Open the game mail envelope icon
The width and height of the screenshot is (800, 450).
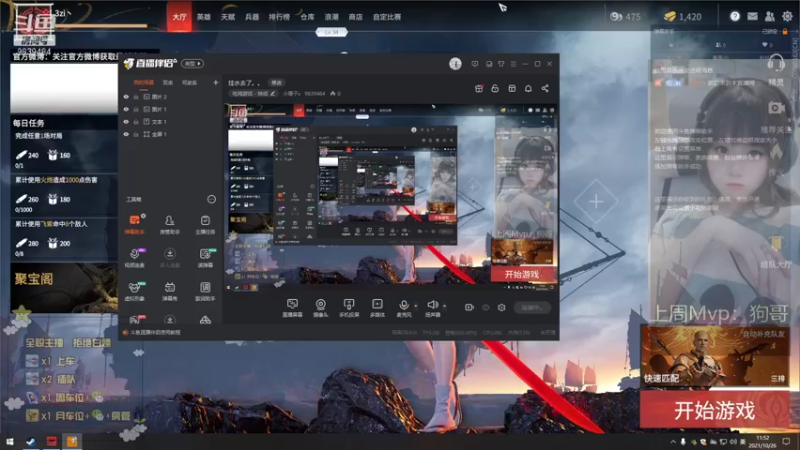click(752, 16)
